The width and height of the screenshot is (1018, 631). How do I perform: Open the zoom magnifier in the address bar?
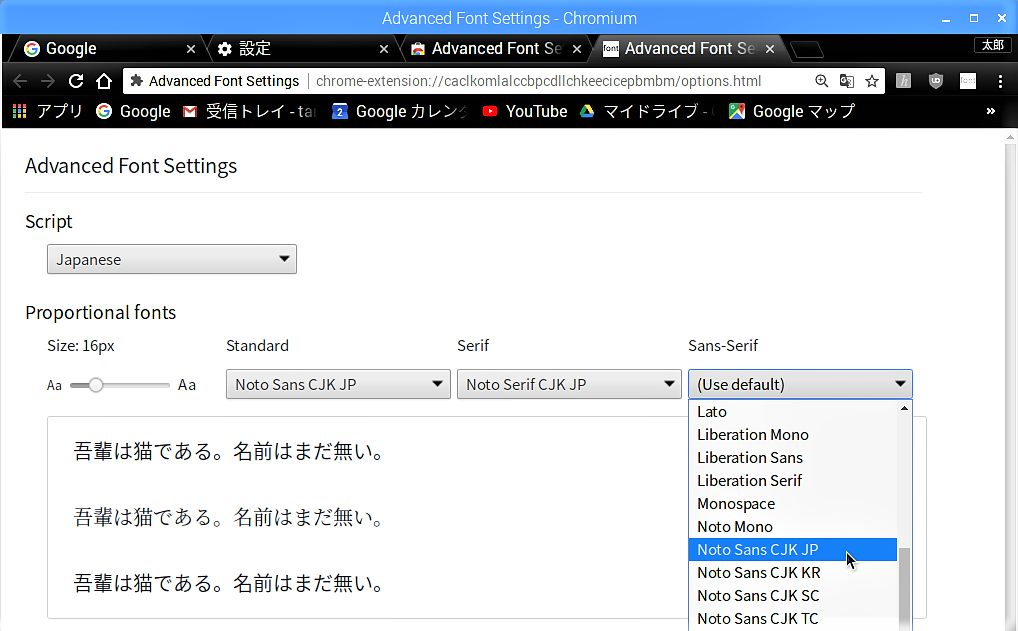click(822, 81)
